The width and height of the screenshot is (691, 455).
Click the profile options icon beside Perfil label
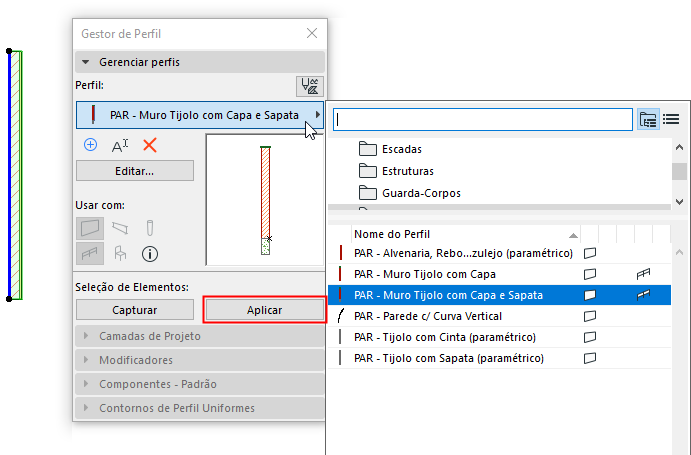tap(310, 86)
